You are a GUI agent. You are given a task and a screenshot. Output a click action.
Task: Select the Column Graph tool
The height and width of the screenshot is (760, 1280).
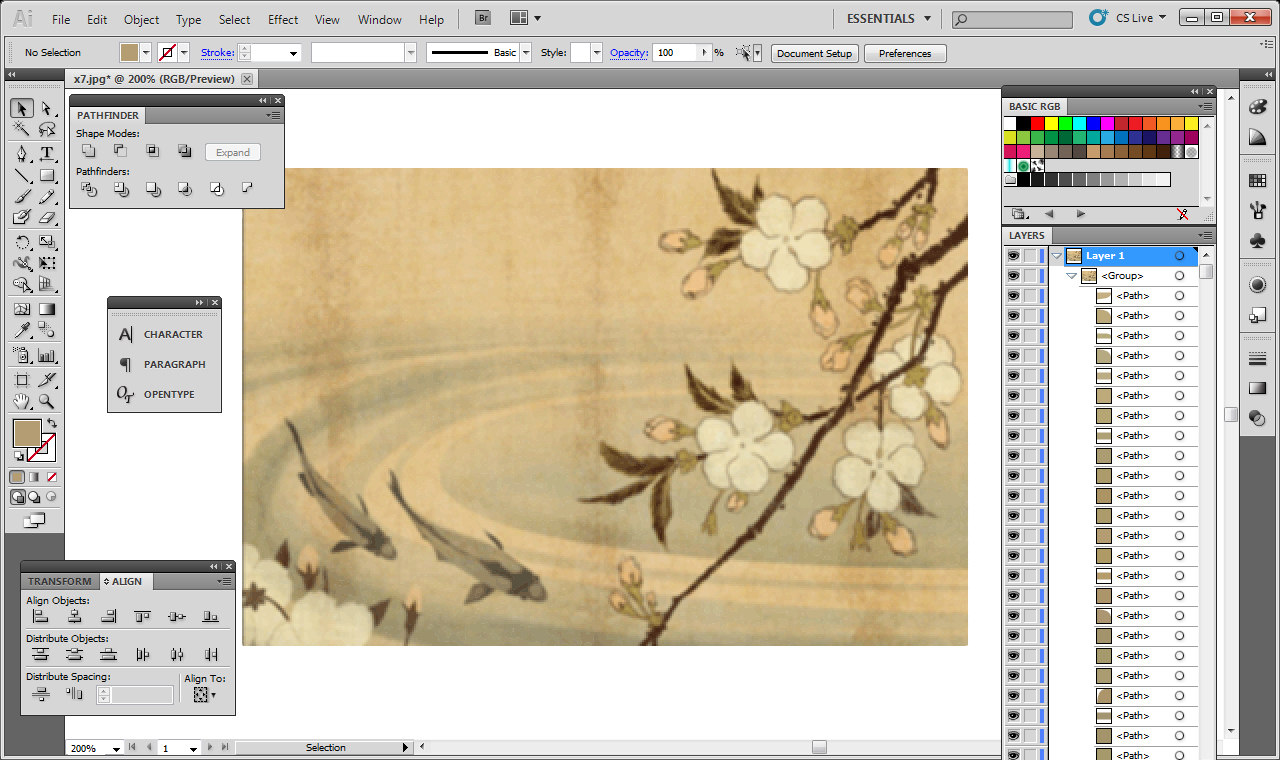click(x=46, y=355)
